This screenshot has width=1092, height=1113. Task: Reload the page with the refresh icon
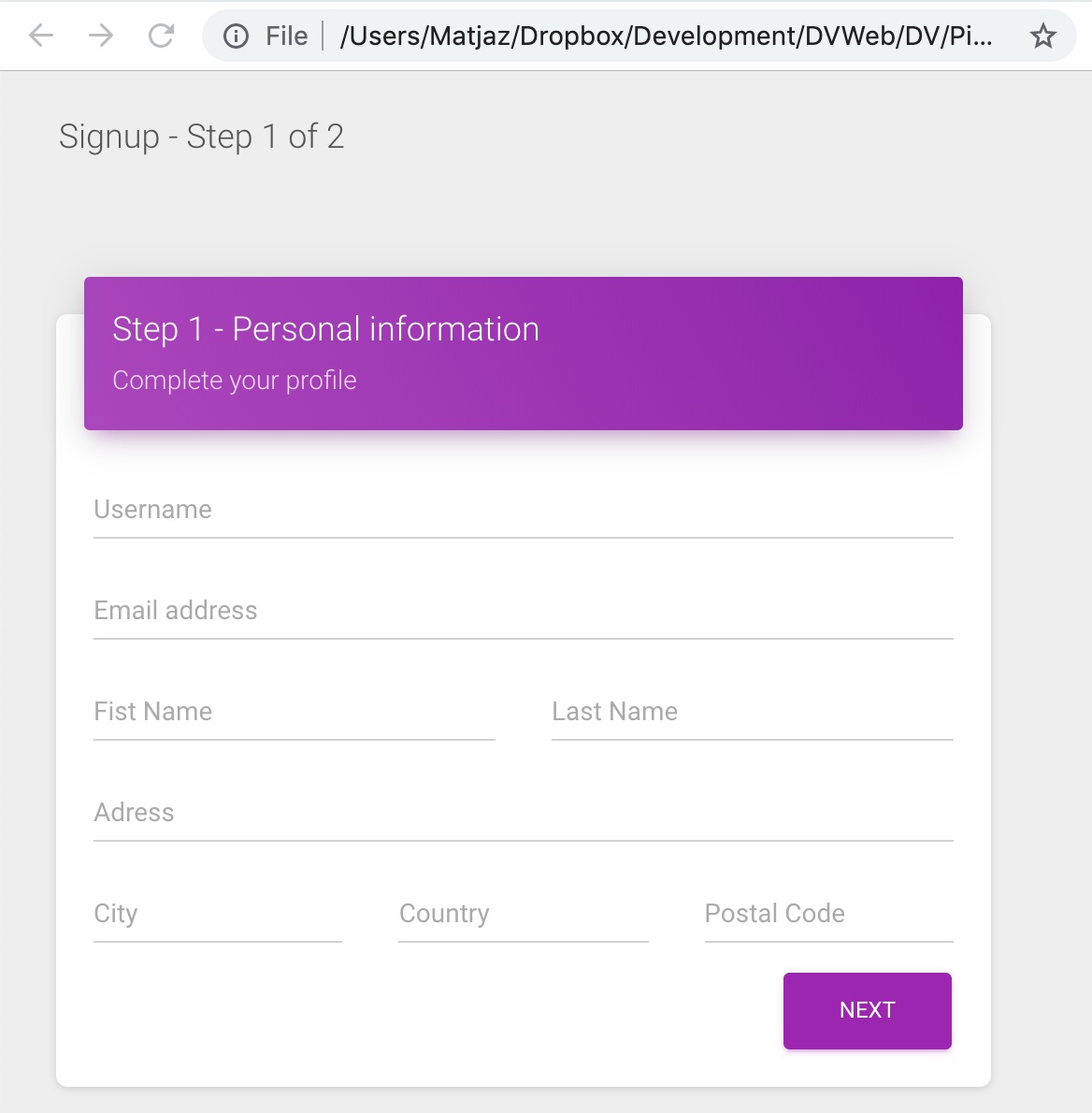161,36
